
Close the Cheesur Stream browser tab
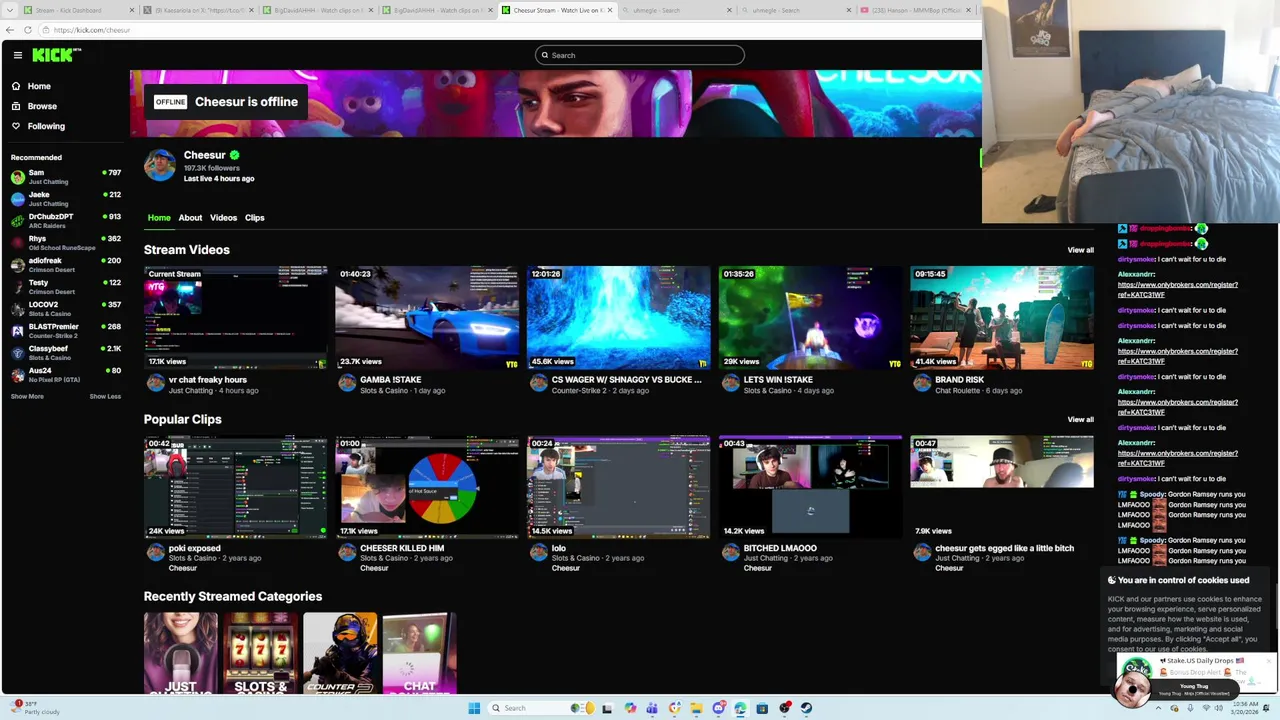[x=610, y=10]
